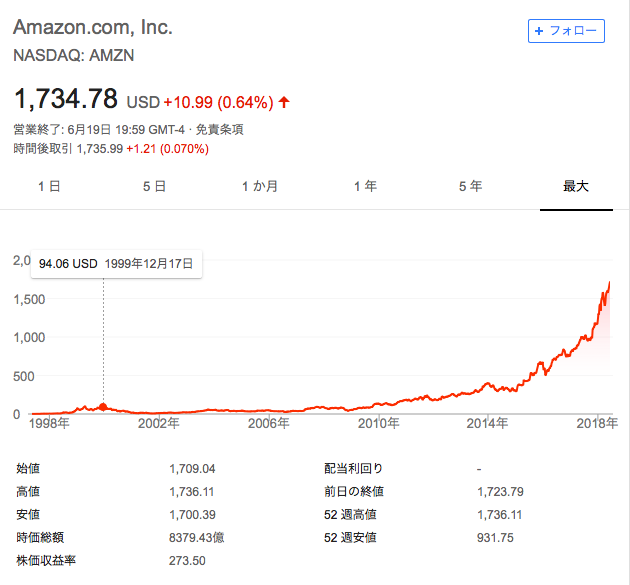Image resolution: width=630 pixels, height=585 pixels.
Task: Switch to the 1か月 range tab
Action: point(260,186)
